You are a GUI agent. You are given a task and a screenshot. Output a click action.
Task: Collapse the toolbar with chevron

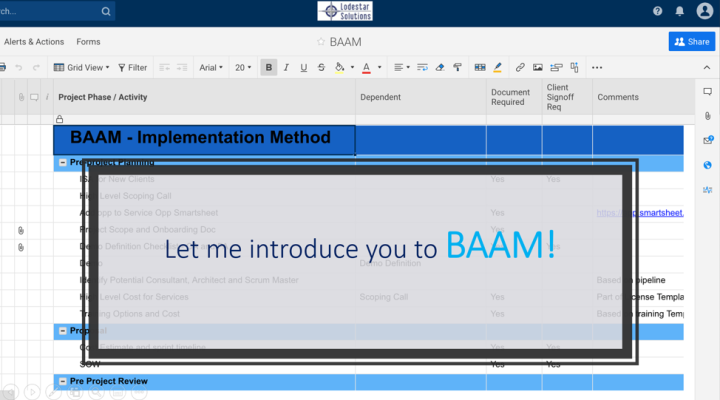(707, 68)
